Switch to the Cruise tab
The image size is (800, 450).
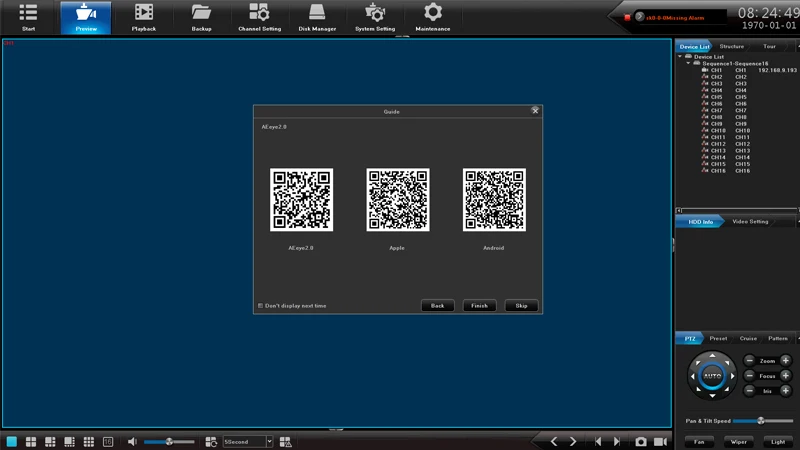point(748,338)
